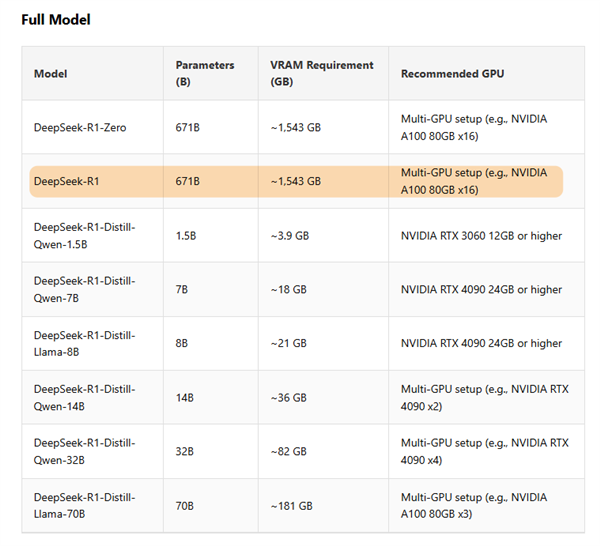The image size is (600, 546).
Task: Click the DeepSeek-R1-Zero model cell
Action: (80, 127)
